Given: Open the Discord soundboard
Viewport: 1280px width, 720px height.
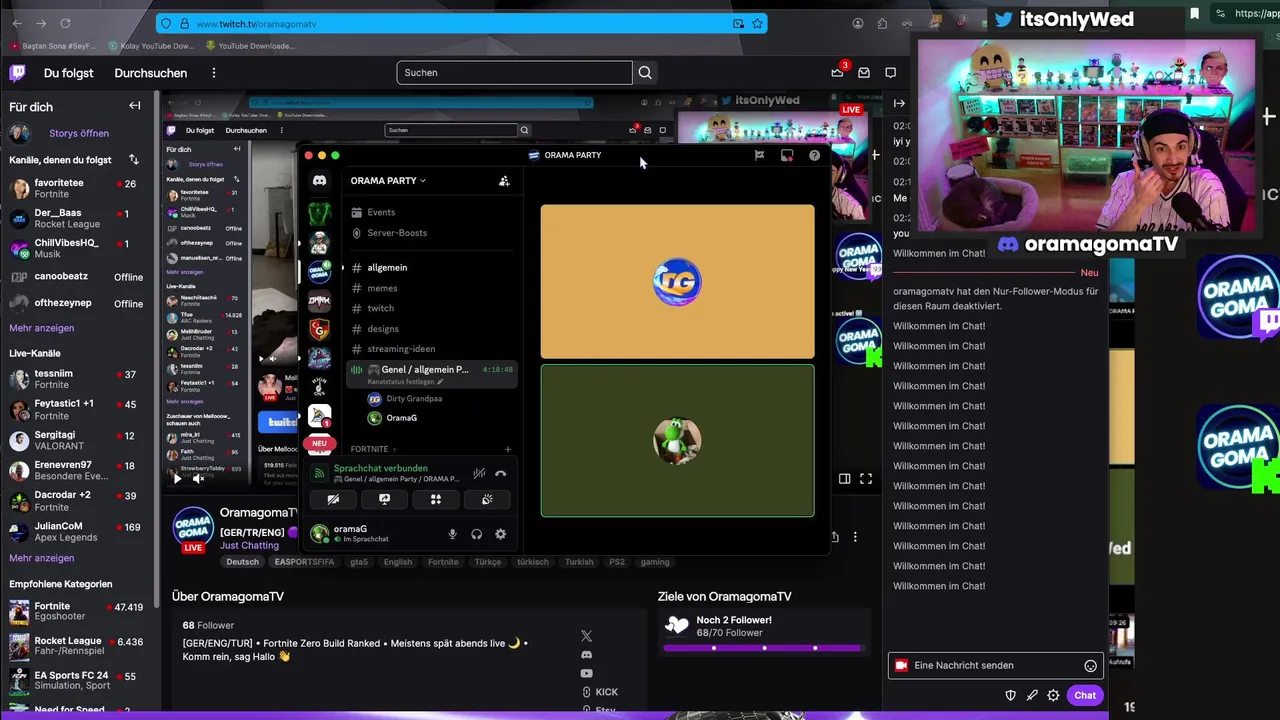Looking at the screenshot, I should [x=487, y=499].
